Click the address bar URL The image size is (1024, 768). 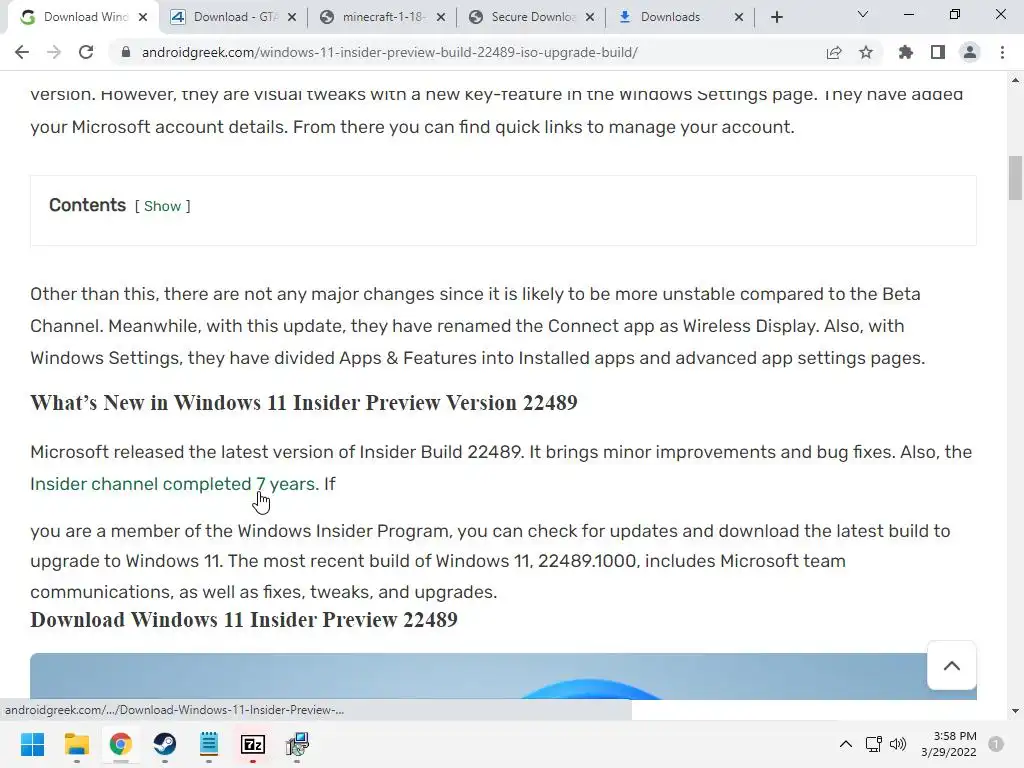[x=389, y=52]
